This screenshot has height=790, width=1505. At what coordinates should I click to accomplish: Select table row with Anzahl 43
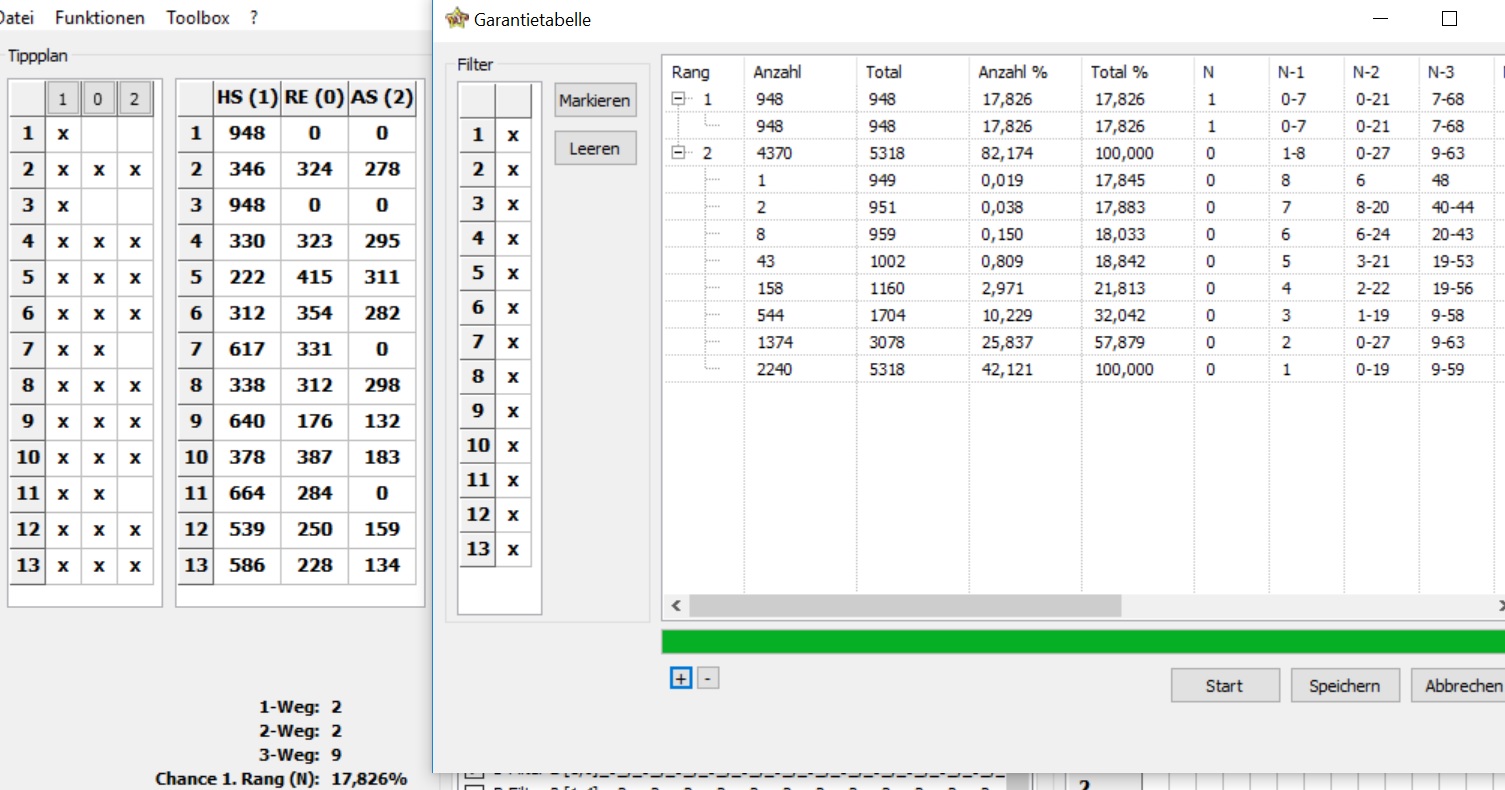1083,261
